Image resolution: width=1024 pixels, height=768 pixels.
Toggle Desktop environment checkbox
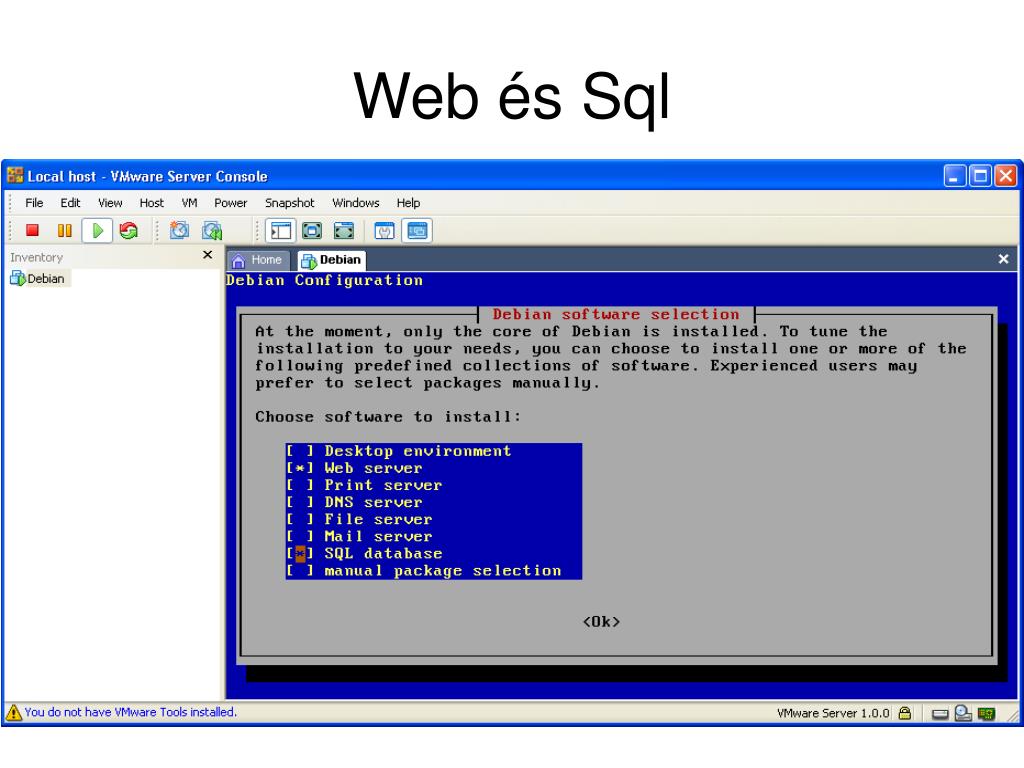coord(300,451)
